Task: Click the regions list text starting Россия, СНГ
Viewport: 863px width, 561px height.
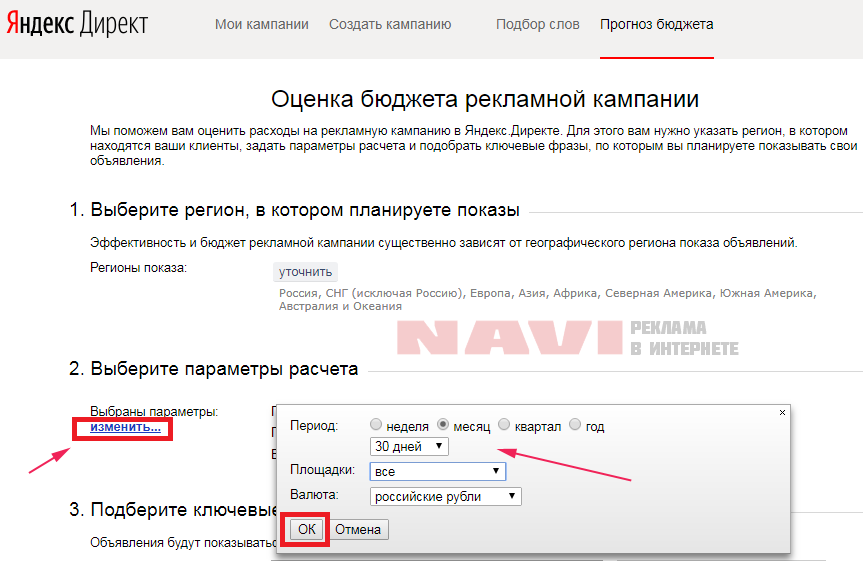Action: click(x=548, y=299)
